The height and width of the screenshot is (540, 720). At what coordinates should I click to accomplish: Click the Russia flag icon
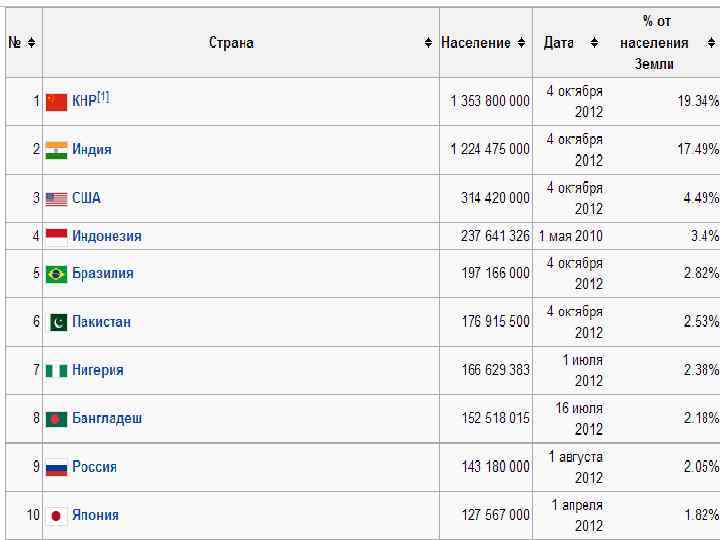coord(56,467)
